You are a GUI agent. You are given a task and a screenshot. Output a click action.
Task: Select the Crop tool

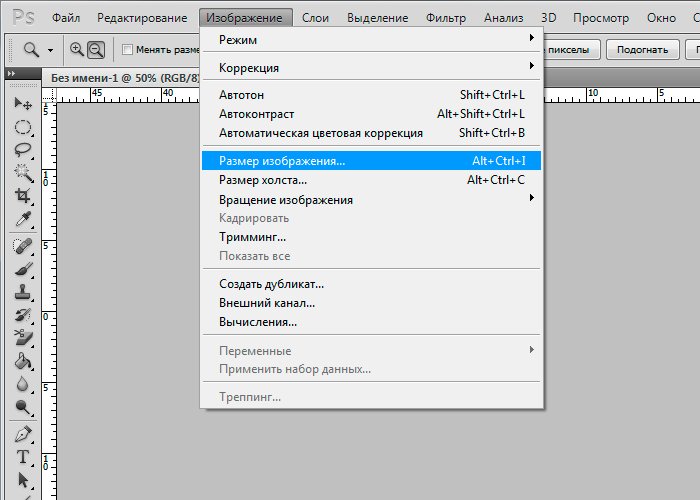pos(23,196)
